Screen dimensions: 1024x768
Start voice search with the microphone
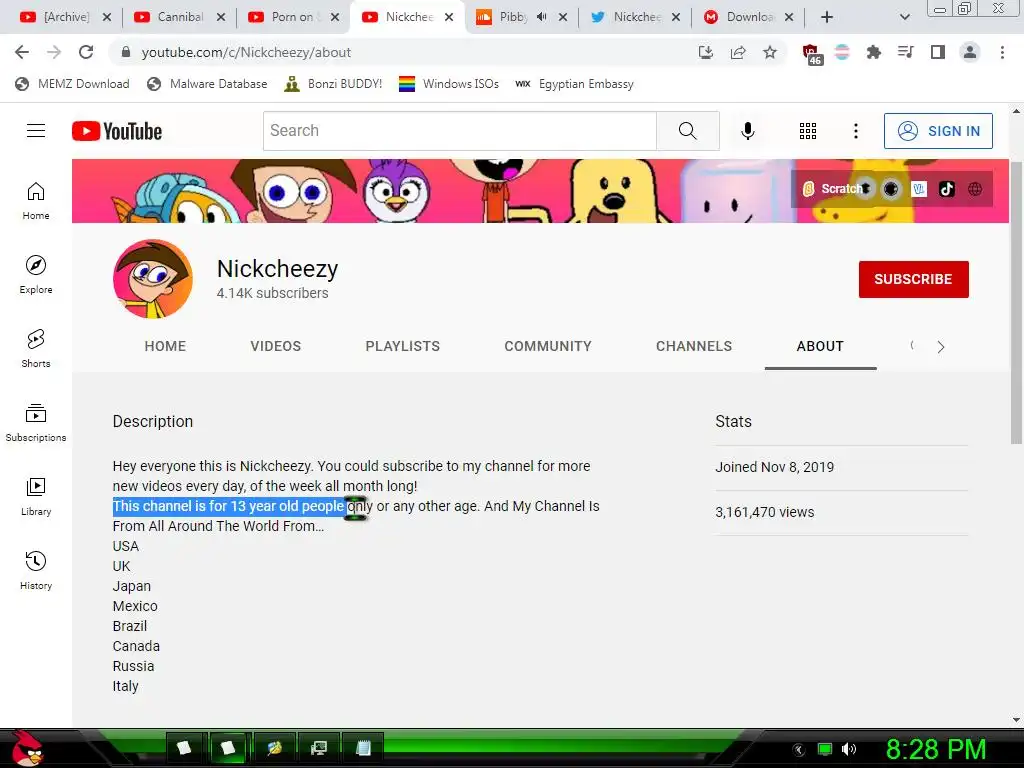(748, 131)
